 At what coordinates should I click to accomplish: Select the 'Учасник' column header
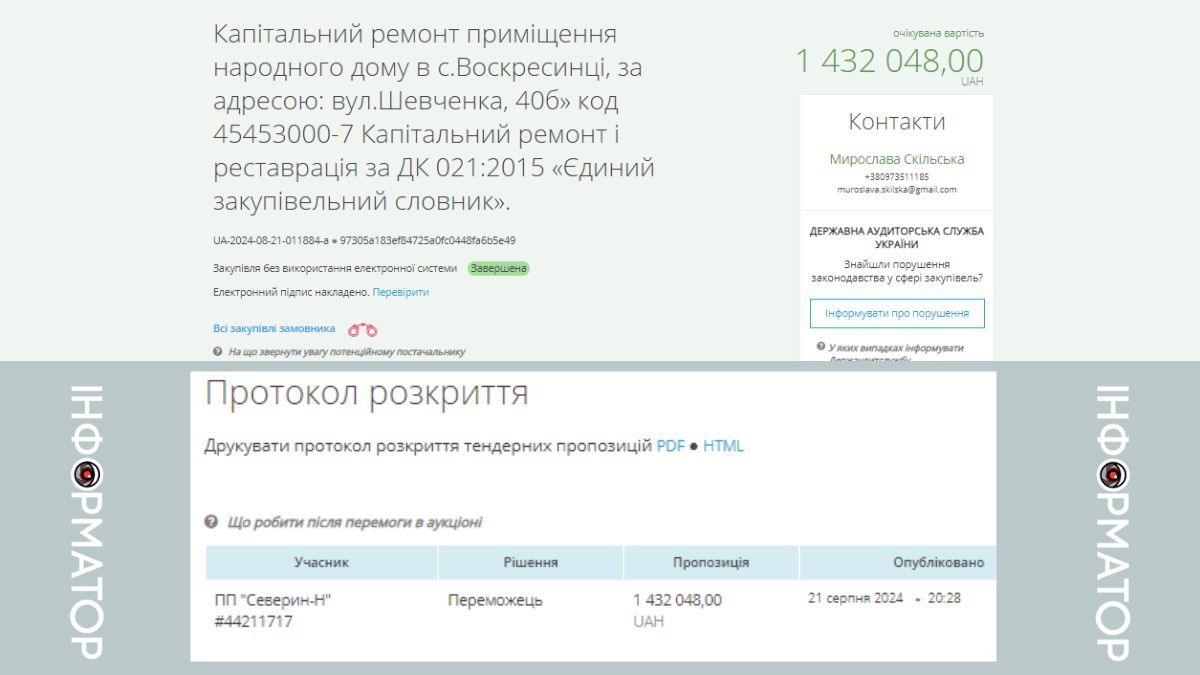point(323,562)
